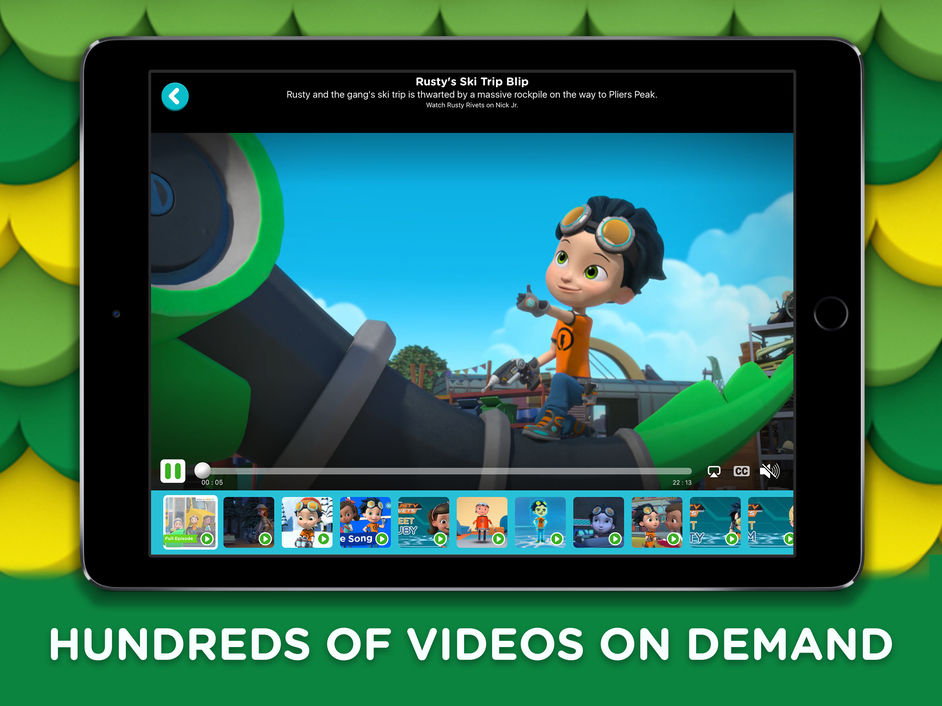Click the Watch Rusty Rivets on Nick Jr text
Image resolution: width=942 pixels, height=706 pixels.
[470, 105]
